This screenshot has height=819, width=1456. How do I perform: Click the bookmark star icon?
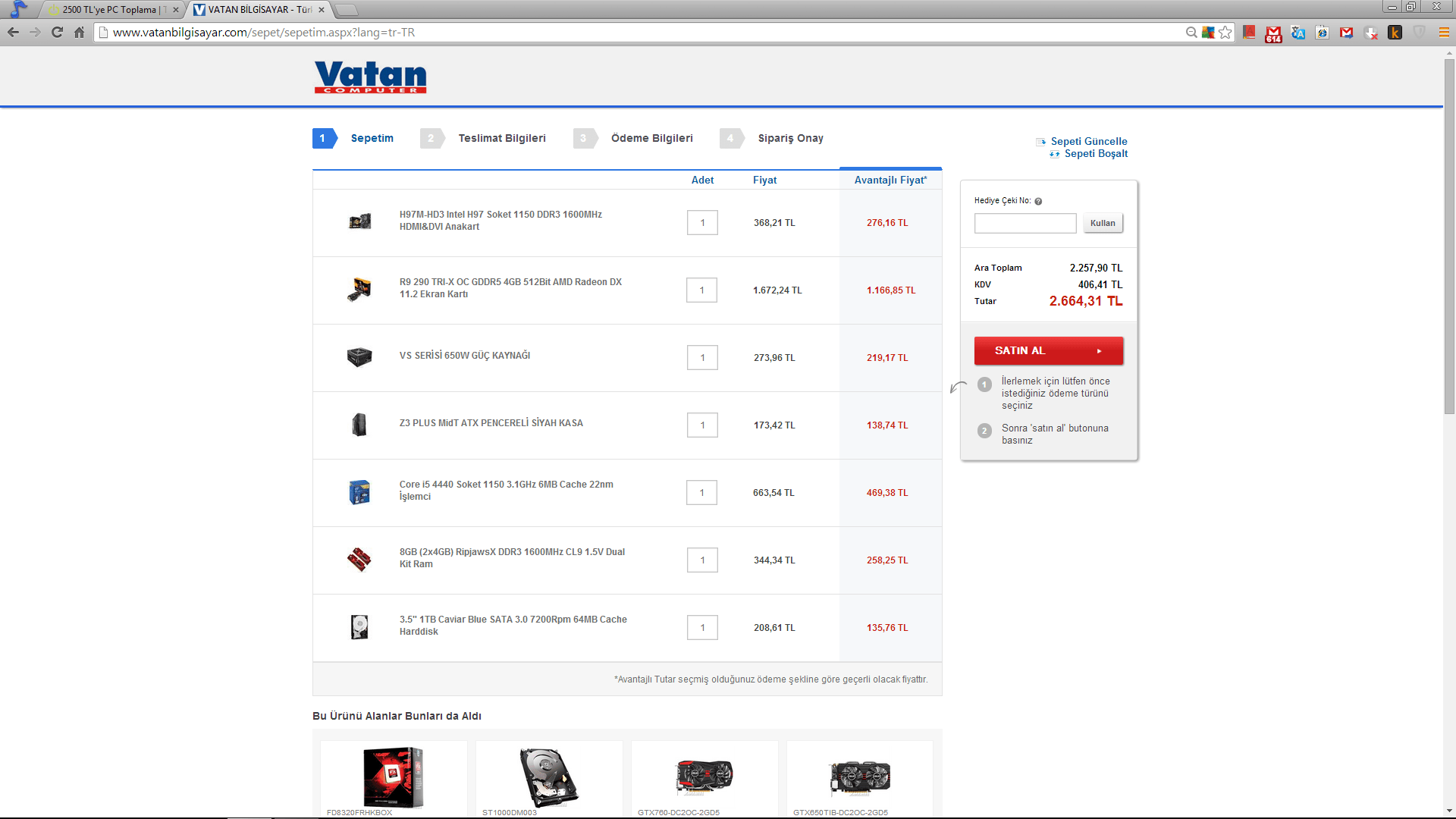coord(1225,33)
